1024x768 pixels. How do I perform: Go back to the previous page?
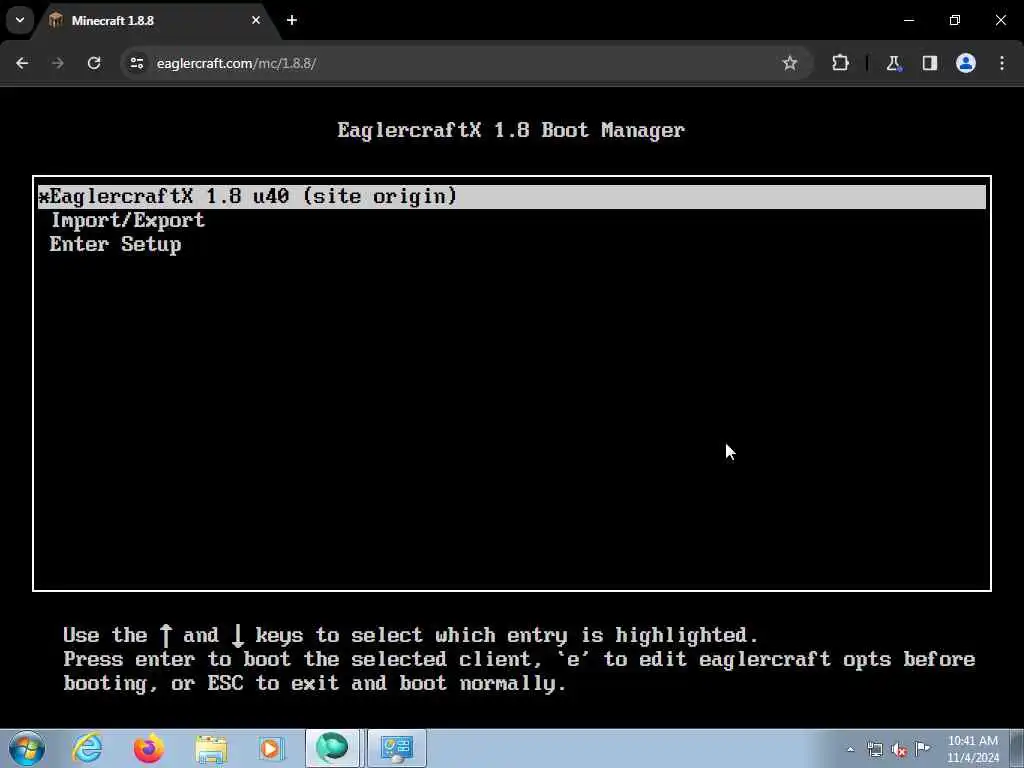point(22,63)
